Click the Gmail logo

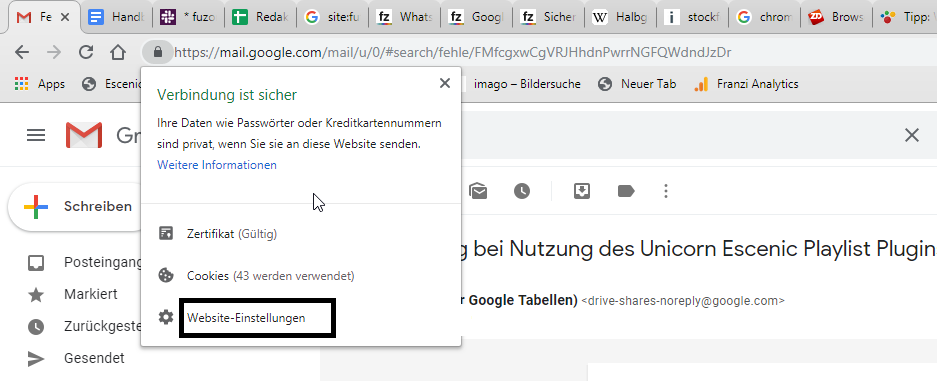(84, 135)
